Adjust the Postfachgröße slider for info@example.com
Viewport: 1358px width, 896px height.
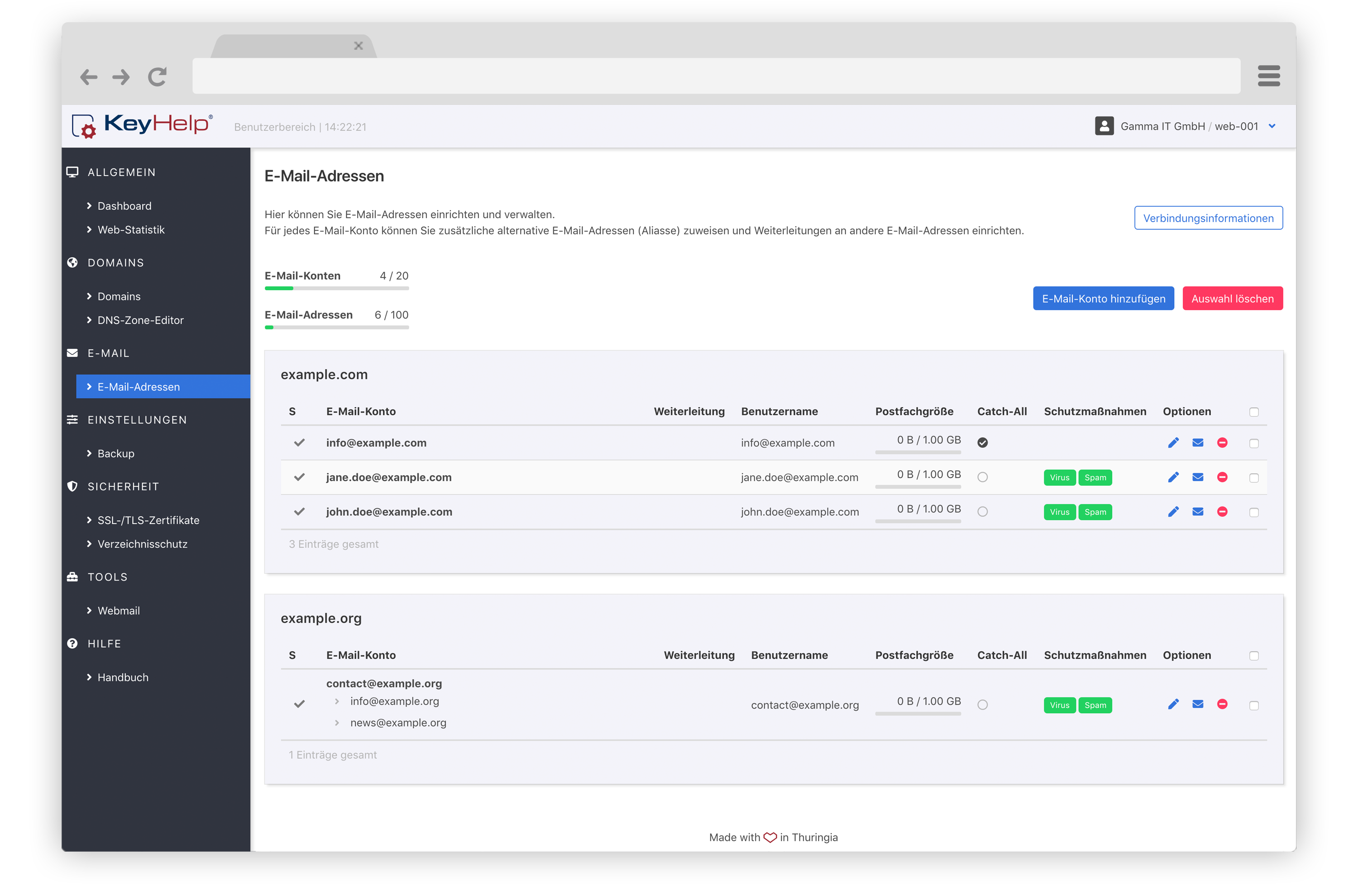[918, 452]
